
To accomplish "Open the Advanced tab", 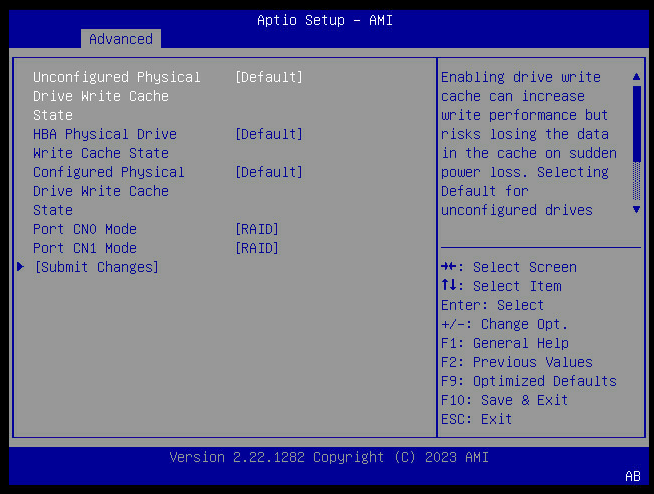I will tap(121, 39).
